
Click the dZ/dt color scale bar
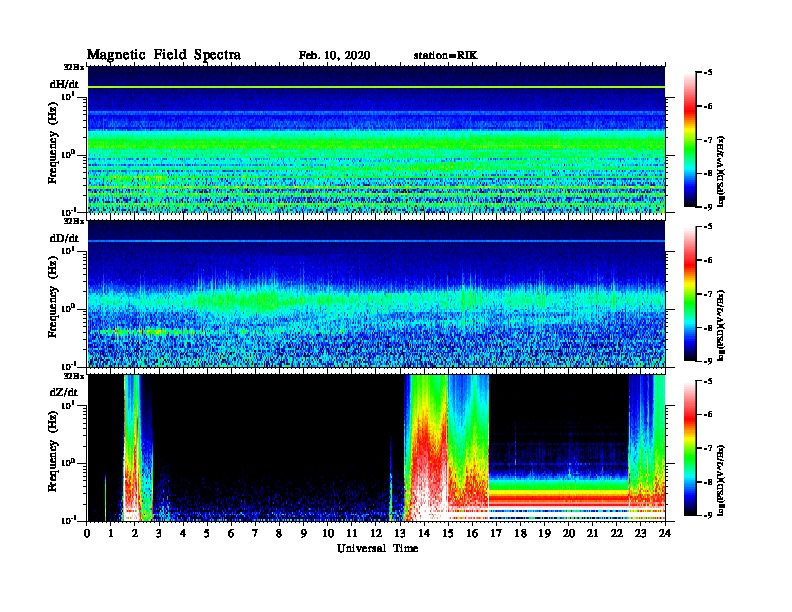pyautogui.click(x=690, y=448)
